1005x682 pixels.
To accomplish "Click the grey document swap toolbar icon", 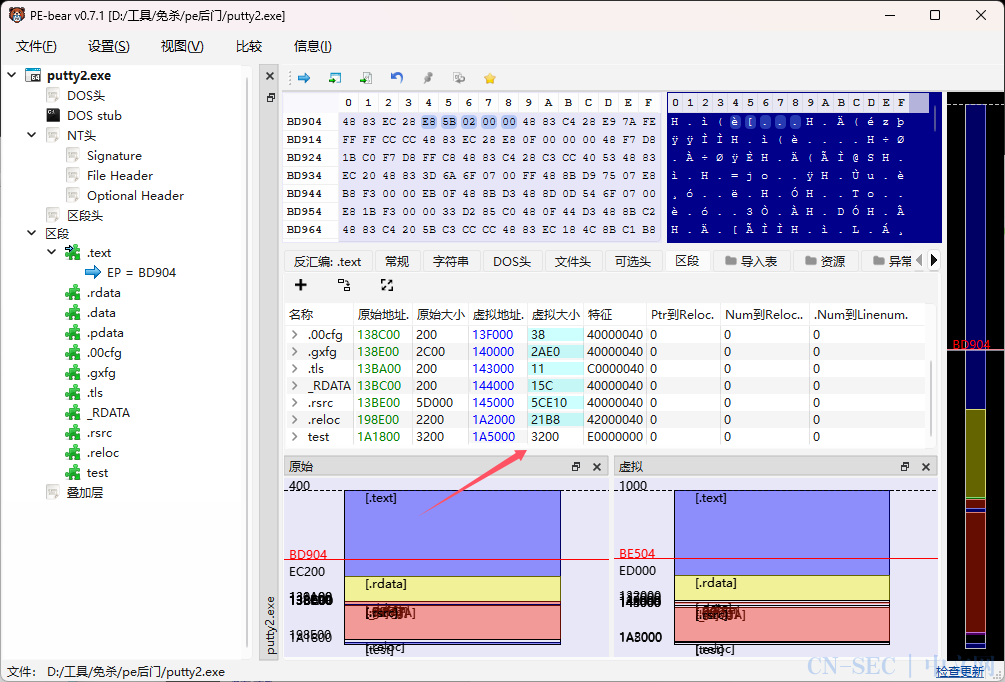I will pyautogui.click(x=459, y=78).
